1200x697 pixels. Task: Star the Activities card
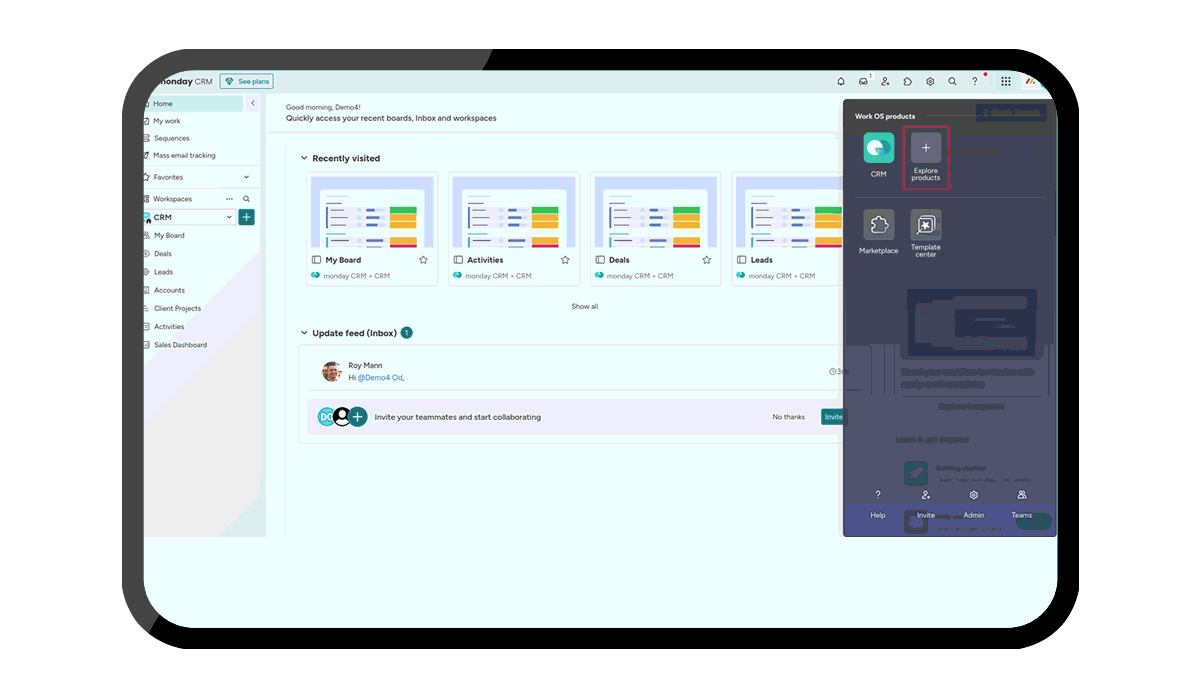tap(565, 260)
